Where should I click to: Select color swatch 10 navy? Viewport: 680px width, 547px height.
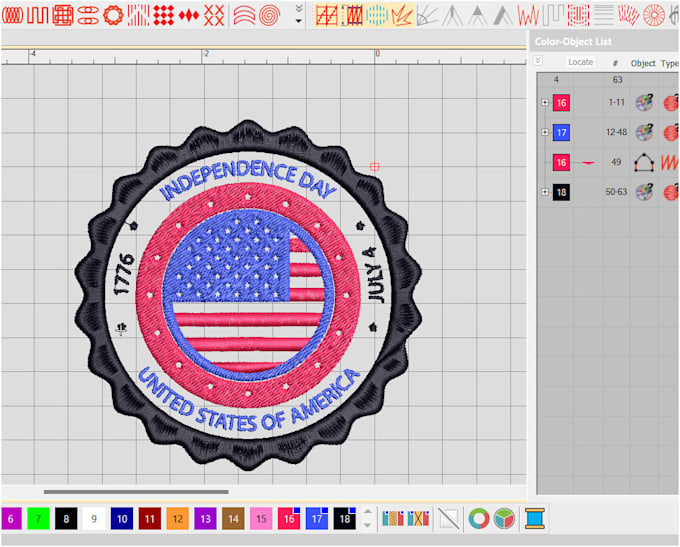click(x=122, y=518)
